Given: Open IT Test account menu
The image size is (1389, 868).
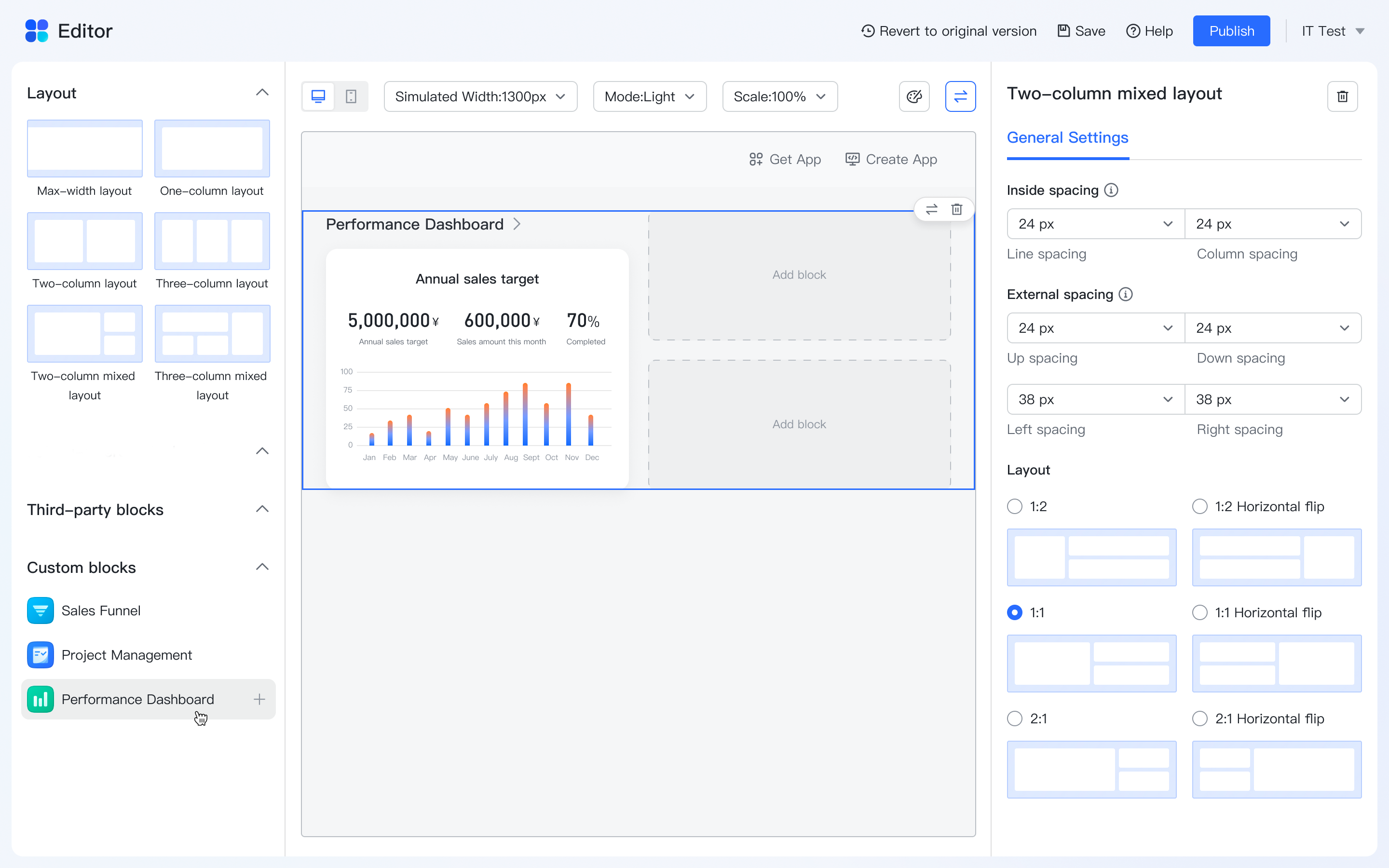Looking at the screenshot, I should pyautogui.click(x=1332, y=31).
